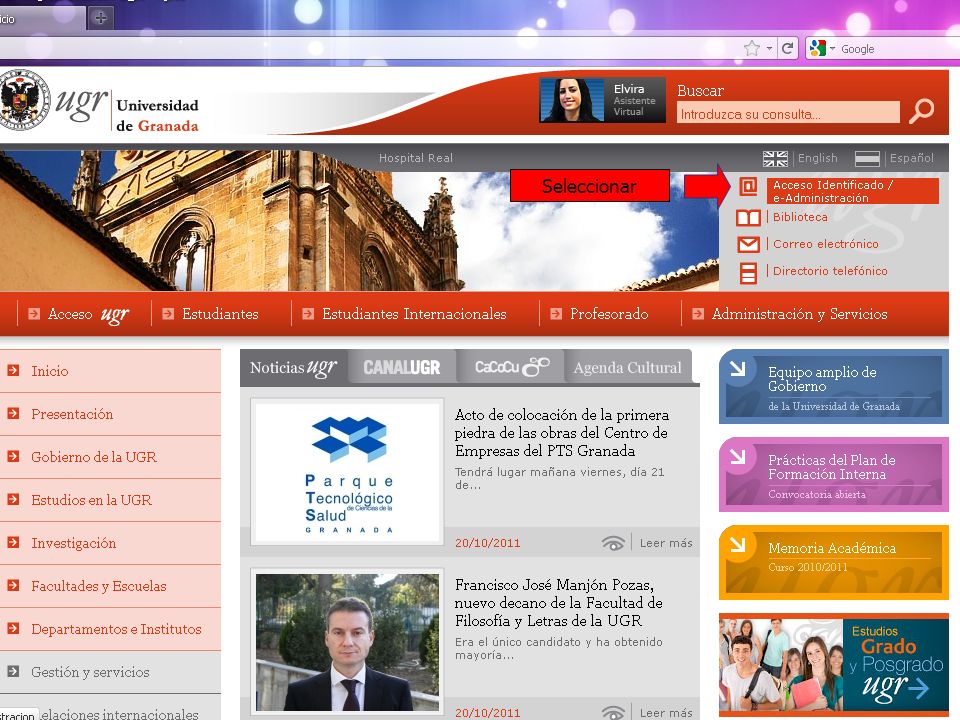The width and height of the screenshot is (960, 720).
Task: Reload the page using the refresh icon
Action: pyautogui.click(x=788, y=48)
